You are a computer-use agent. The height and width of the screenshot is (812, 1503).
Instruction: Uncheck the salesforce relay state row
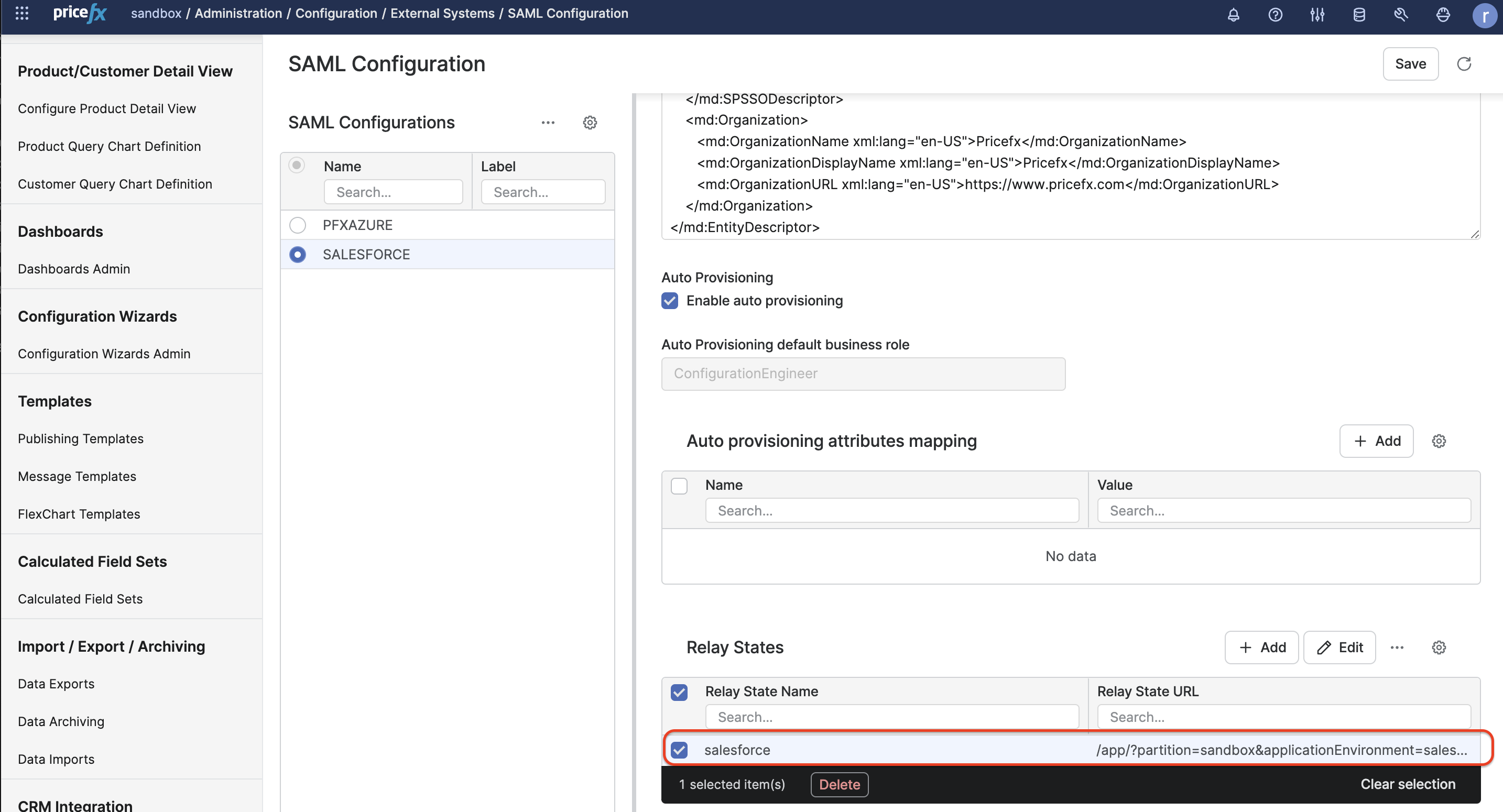(x=679, y=750)
